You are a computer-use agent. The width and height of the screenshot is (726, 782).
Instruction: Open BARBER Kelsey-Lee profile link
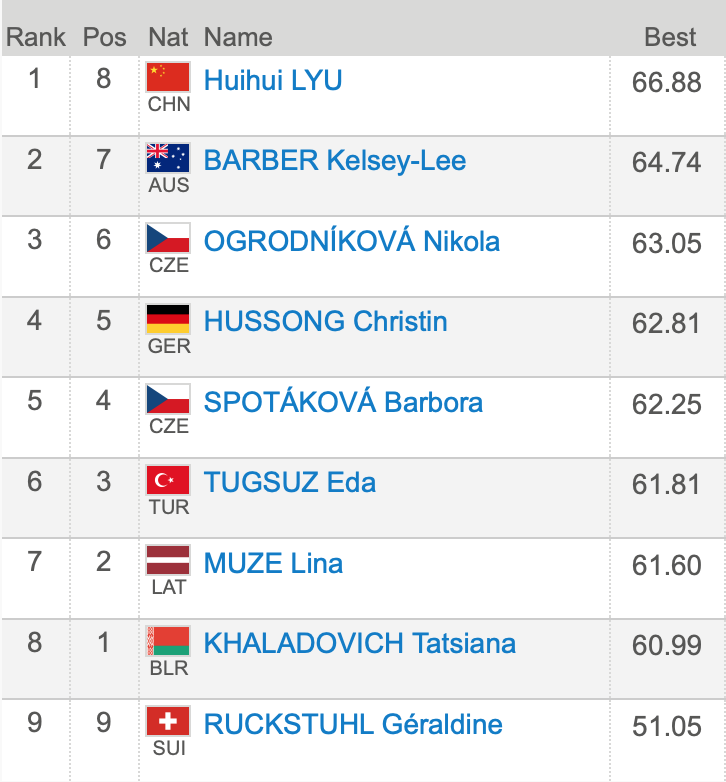(335, 160)
